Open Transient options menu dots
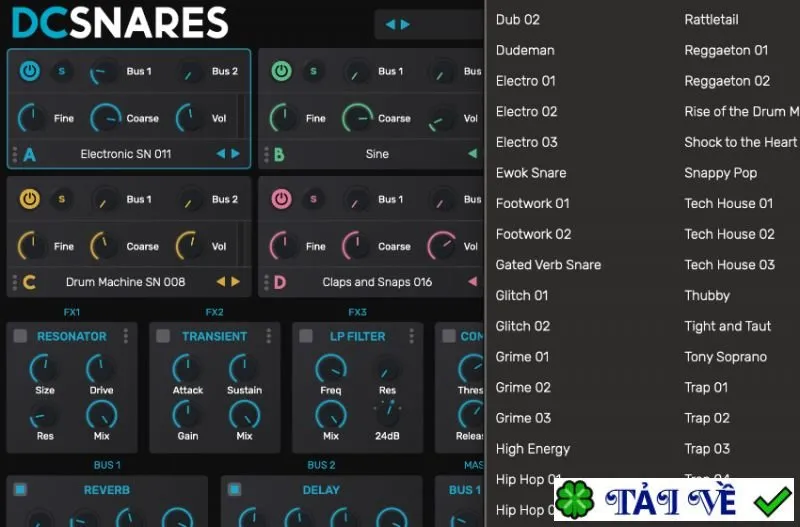This screenshot has height=527, width=800. [268, 336]
